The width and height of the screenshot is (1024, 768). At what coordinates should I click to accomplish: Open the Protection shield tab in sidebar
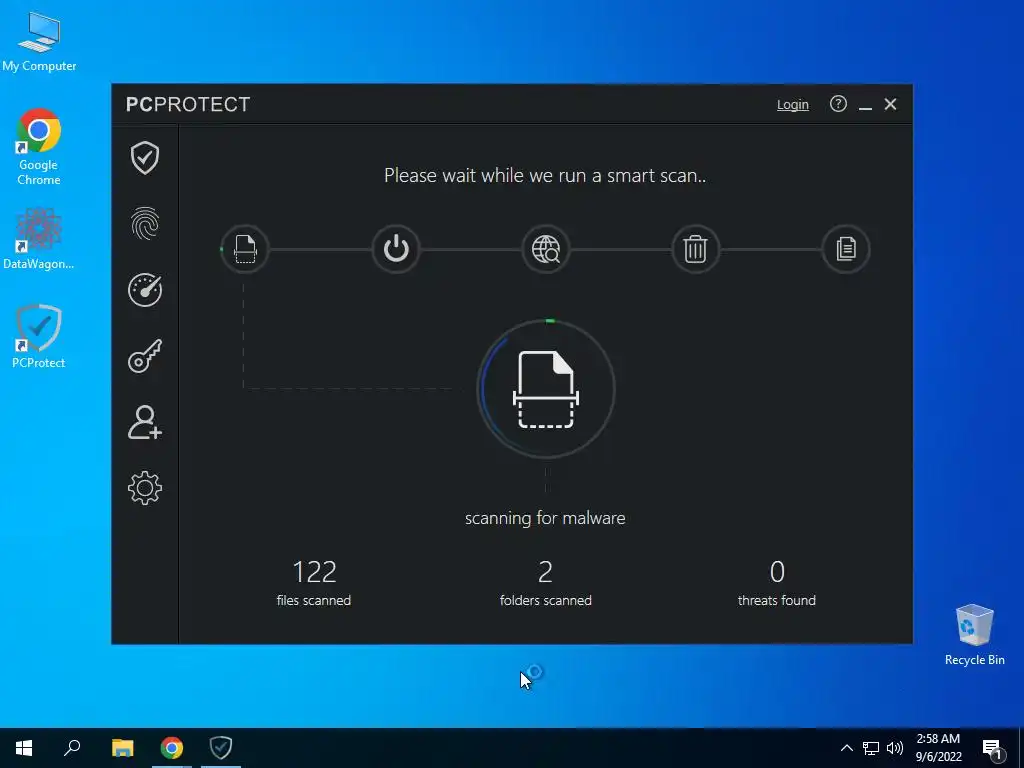coord(145,158)
